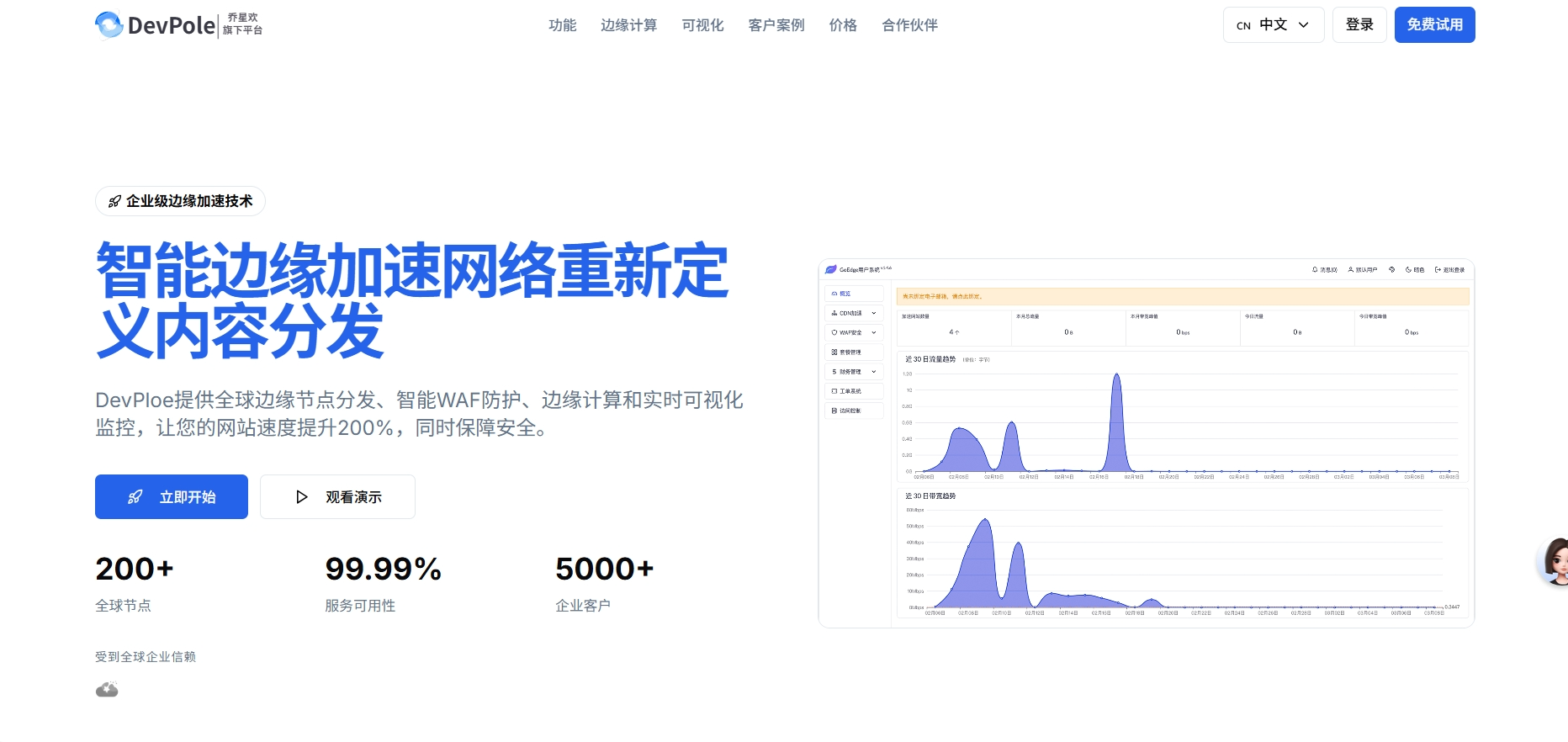Click the blue 免费试用 button

1434,25
